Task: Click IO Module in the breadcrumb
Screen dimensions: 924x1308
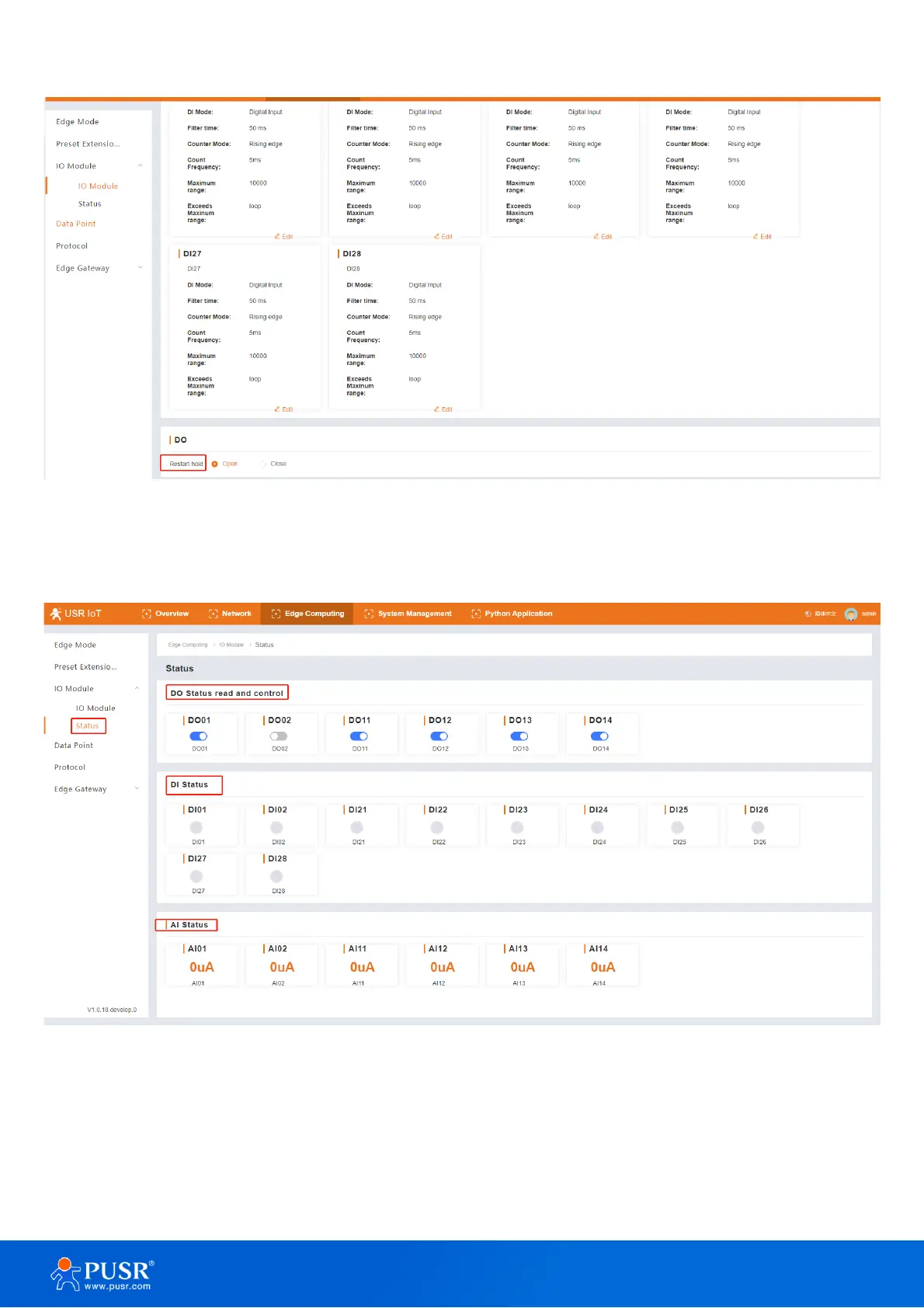Action: click(x=231, y=645)
